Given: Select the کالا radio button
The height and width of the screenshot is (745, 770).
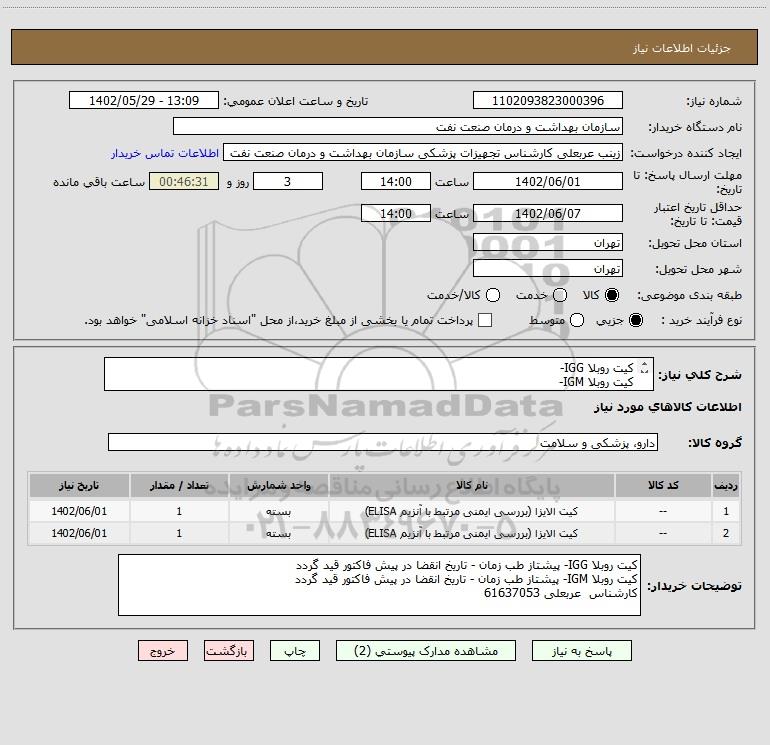Looking at the screenshot, I should (x=612, y=295).
